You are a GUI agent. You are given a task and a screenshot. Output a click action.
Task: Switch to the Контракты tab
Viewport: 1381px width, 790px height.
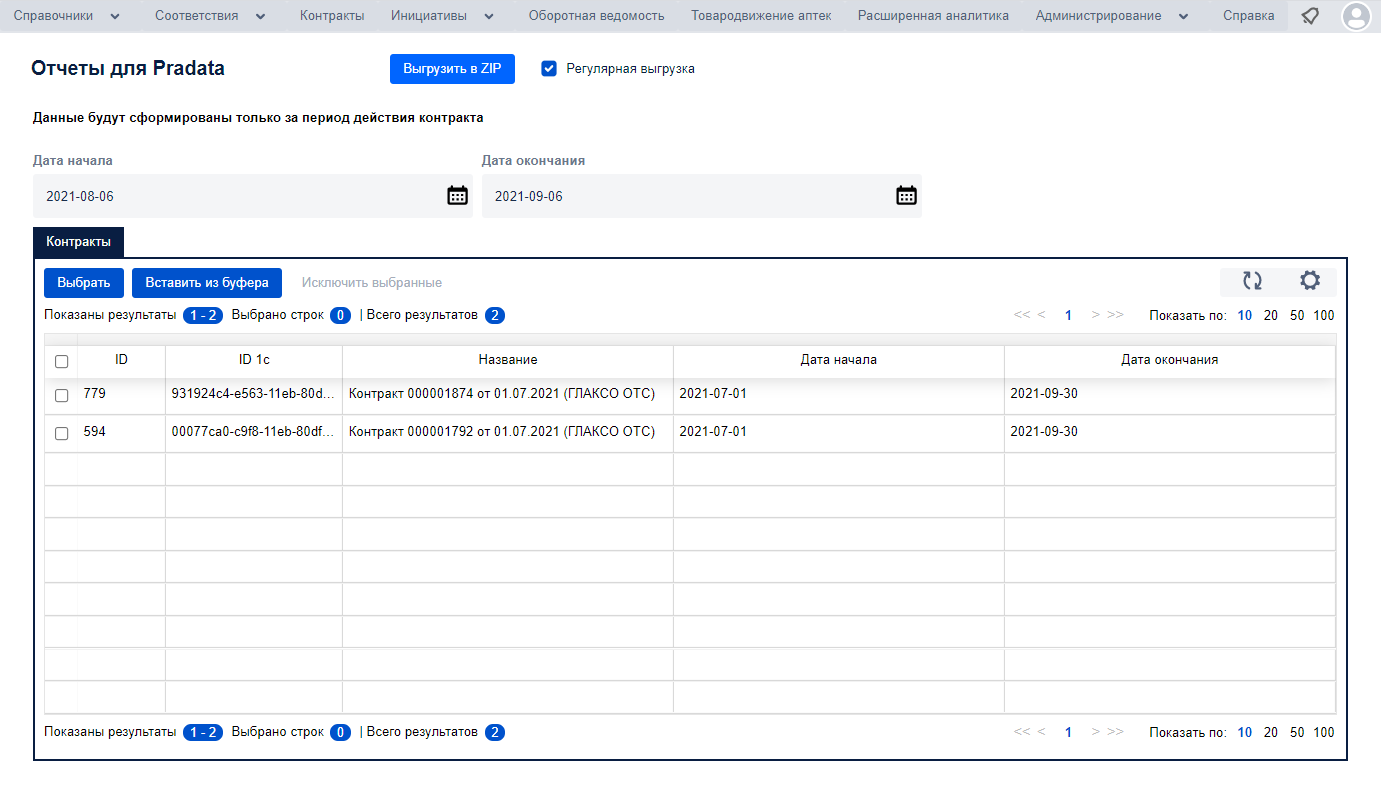(x=78, y=242)
